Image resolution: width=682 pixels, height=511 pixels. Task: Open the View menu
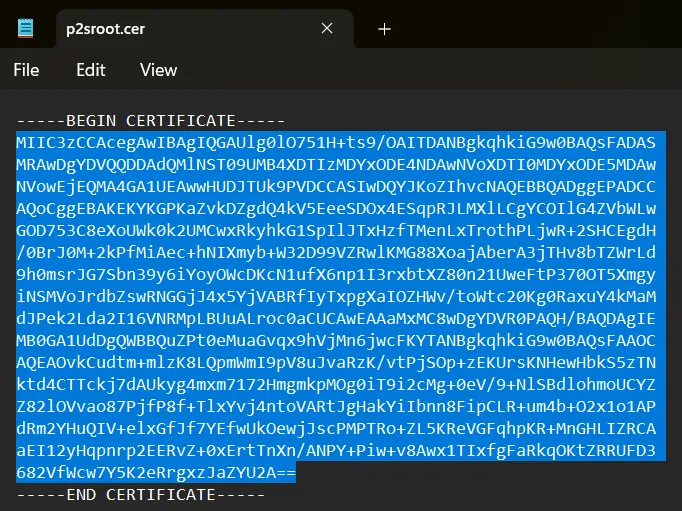tap(158, 70)
